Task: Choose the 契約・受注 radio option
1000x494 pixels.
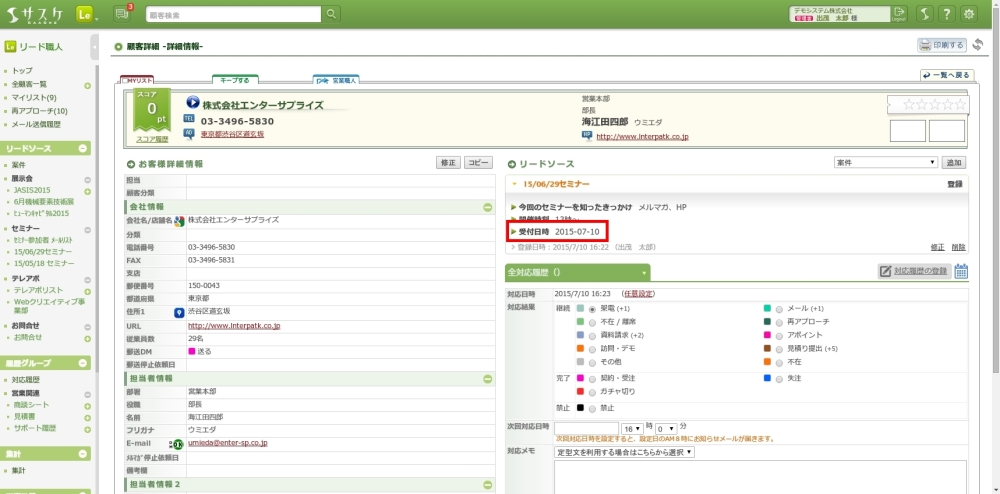Action: tap(592, 379)
